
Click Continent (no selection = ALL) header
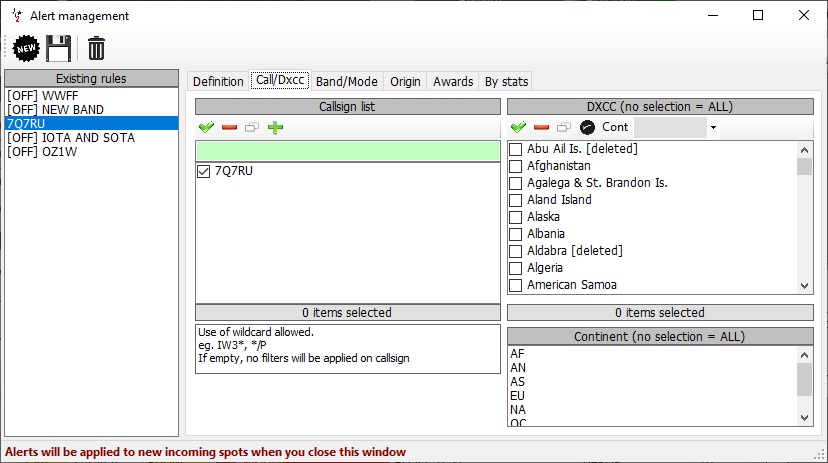660,336
